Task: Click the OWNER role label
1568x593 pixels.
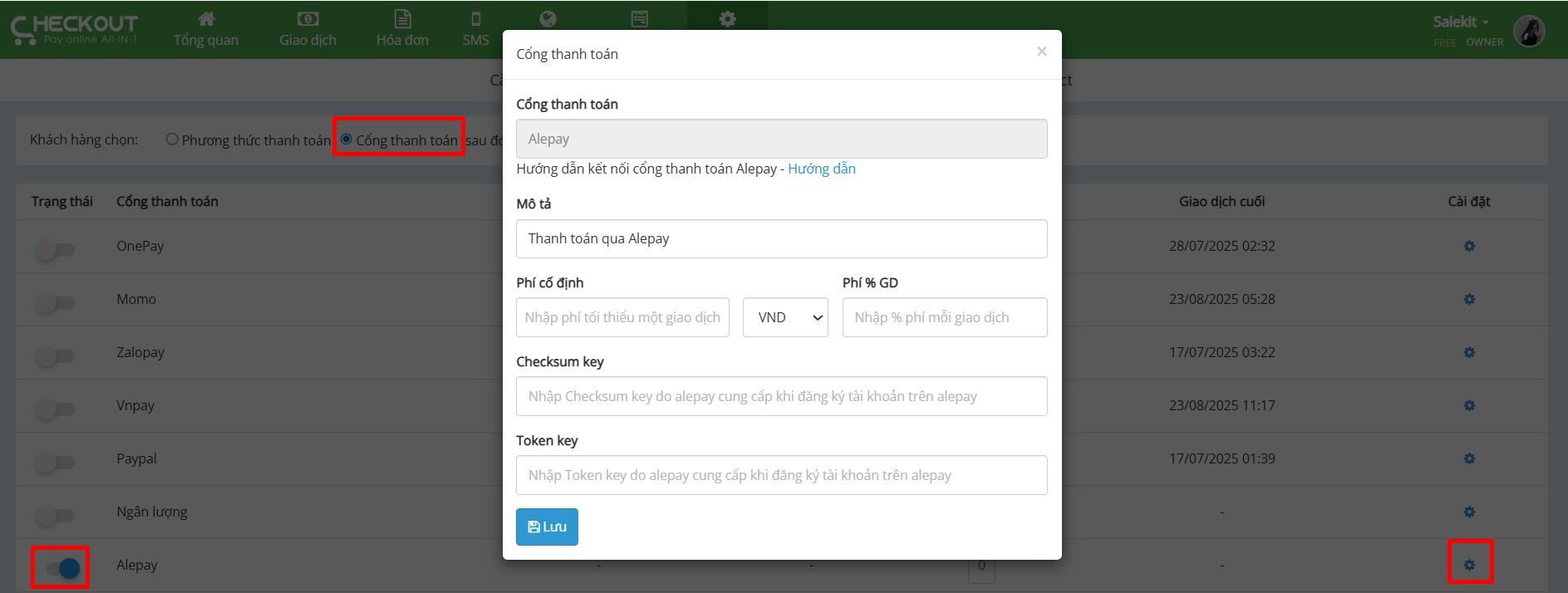Action: point(1485,42)
